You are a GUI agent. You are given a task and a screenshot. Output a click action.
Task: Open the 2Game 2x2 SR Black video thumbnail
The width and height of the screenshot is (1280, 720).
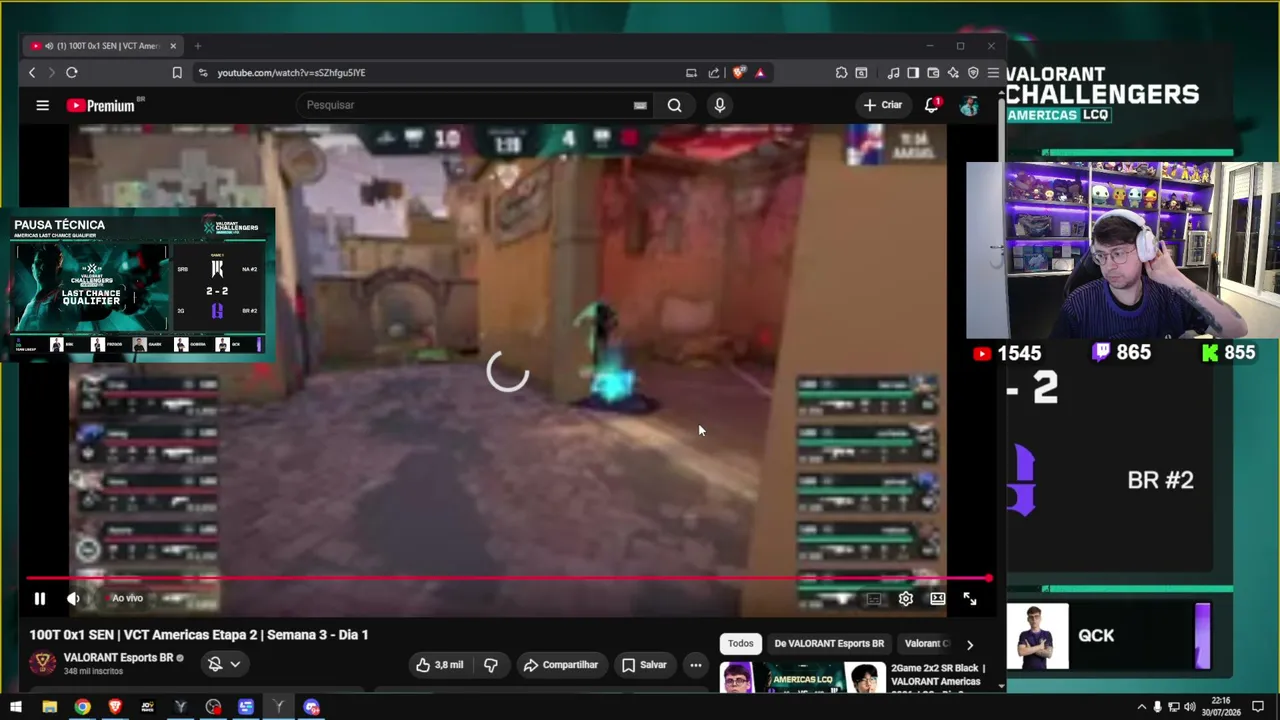[x=802, y=677]
